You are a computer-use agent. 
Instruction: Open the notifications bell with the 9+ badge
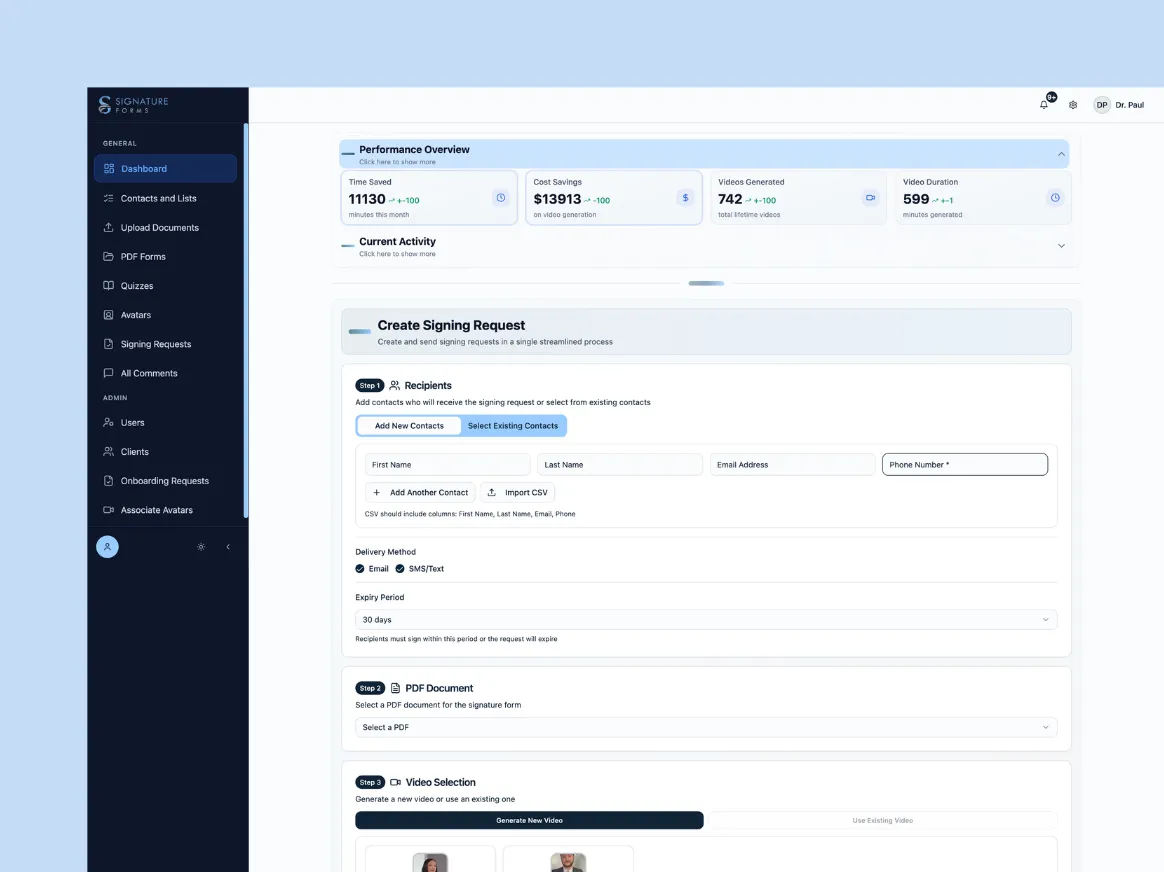[1043, 104]
